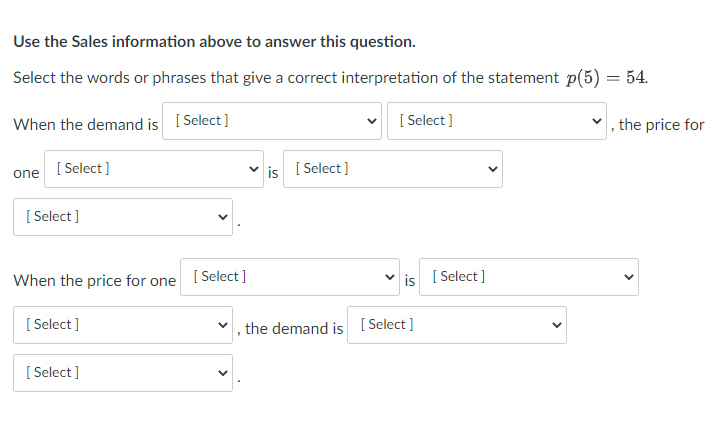
Task: Open the last dropdown ending the second sentence
Action: [123, 373]
